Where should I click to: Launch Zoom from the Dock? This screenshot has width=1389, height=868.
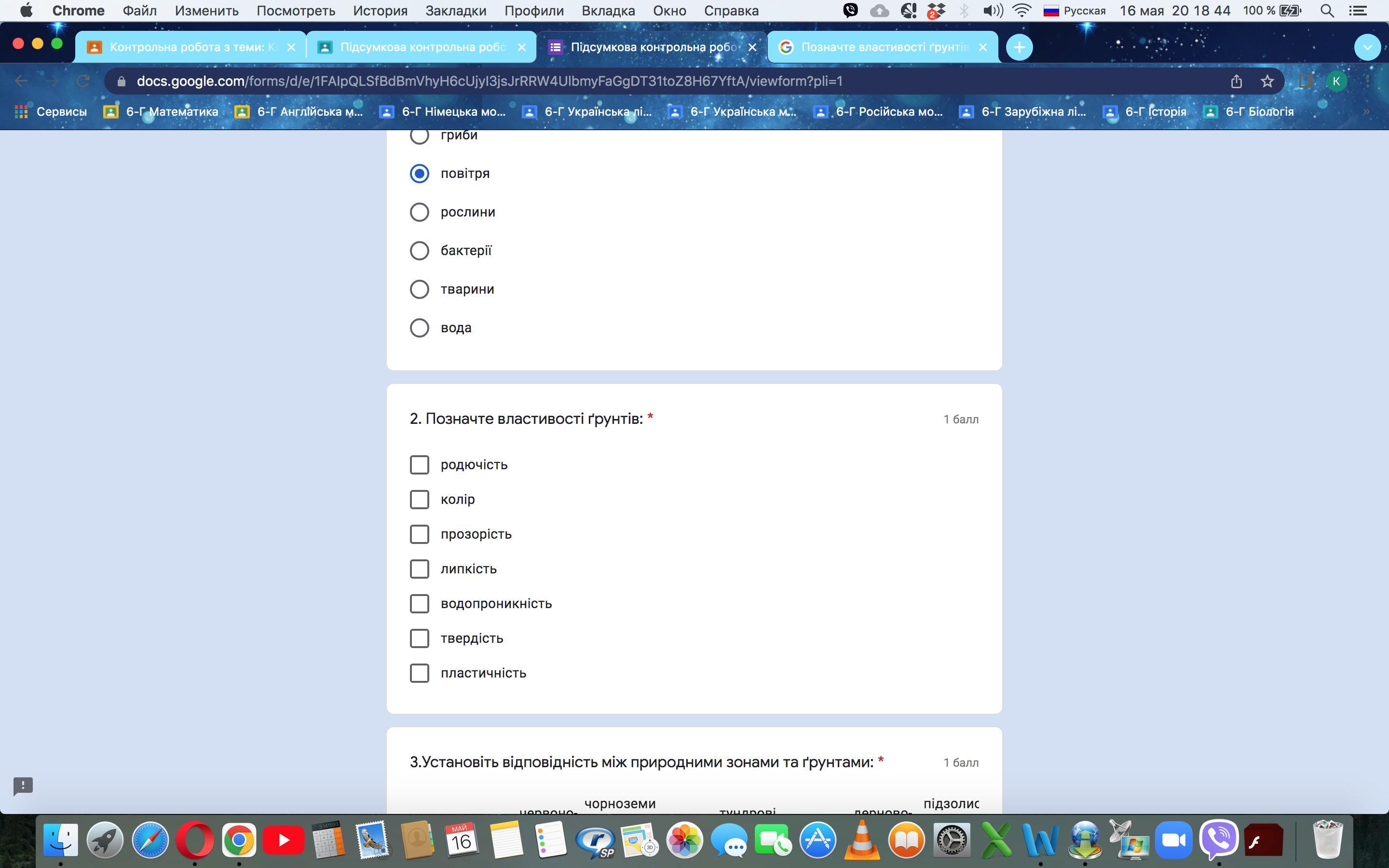point(1173,841)
